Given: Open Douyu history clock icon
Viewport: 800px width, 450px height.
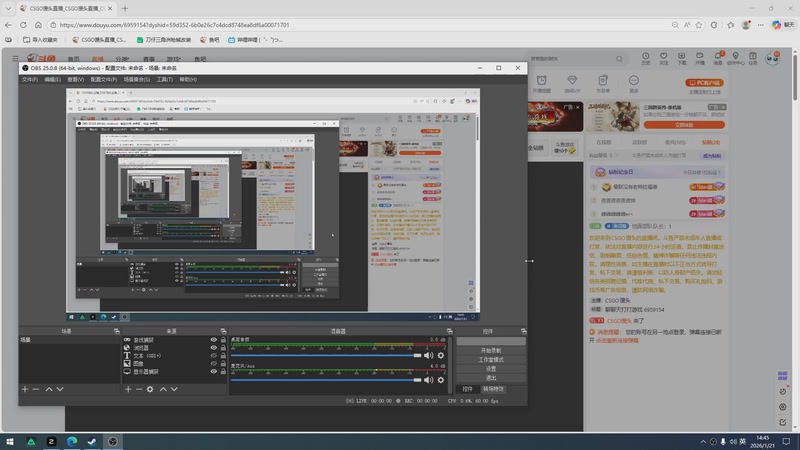Looking at the screenshot, I should [x=645, y=58].
